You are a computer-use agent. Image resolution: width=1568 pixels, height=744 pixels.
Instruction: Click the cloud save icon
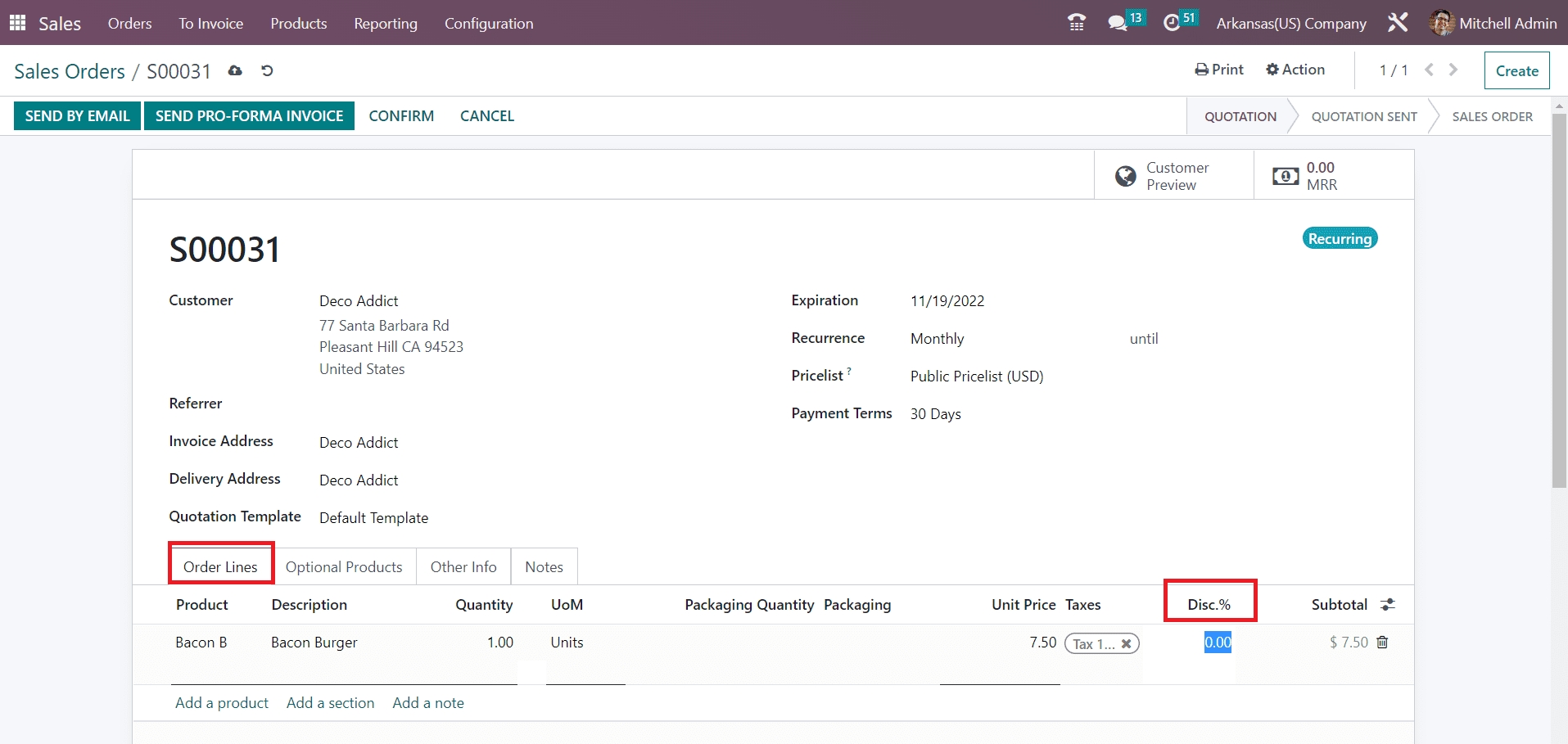(235, 71)
